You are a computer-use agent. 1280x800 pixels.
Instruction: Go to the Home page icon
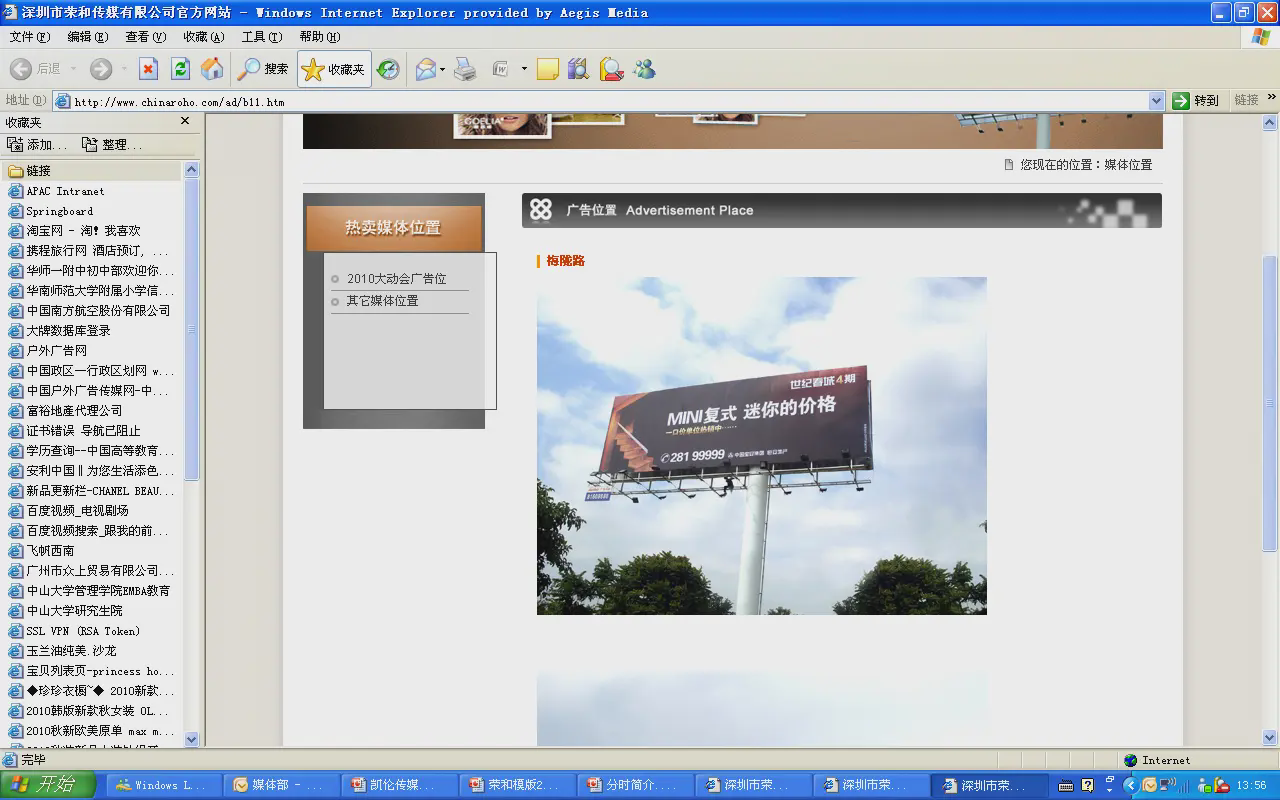212,69
